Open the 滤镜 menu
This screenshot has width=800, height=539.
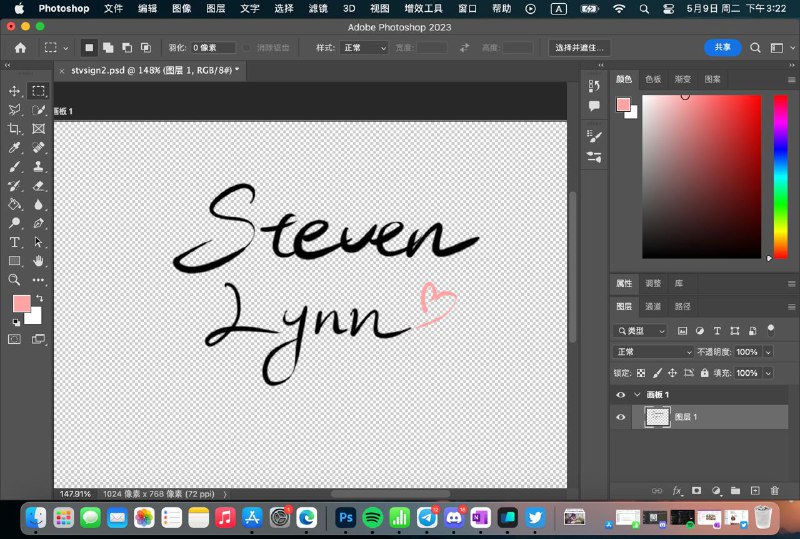[x=316, y=8]
